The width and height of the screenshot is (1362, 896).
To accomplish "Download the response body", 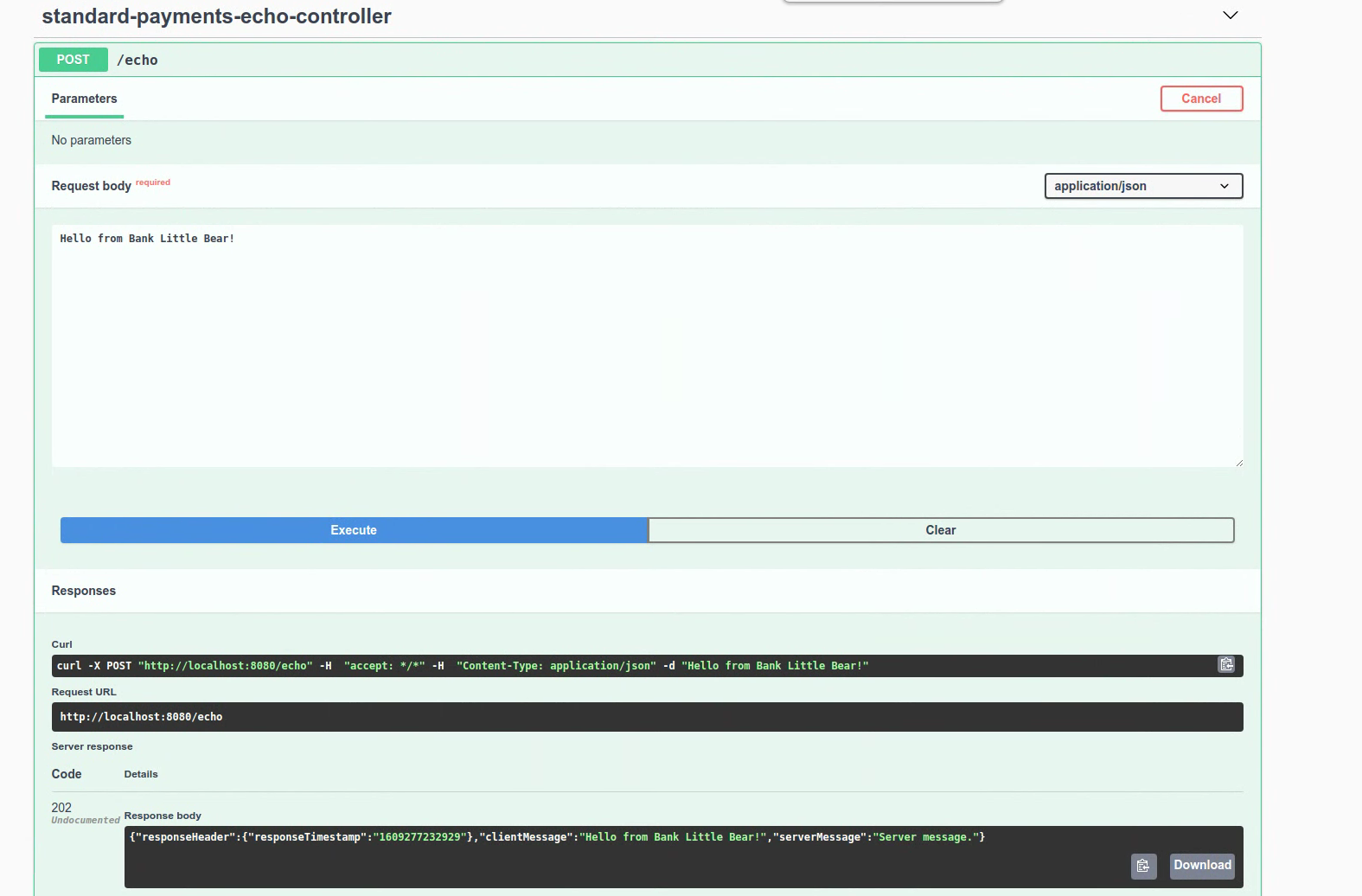I will [1201, 866].
